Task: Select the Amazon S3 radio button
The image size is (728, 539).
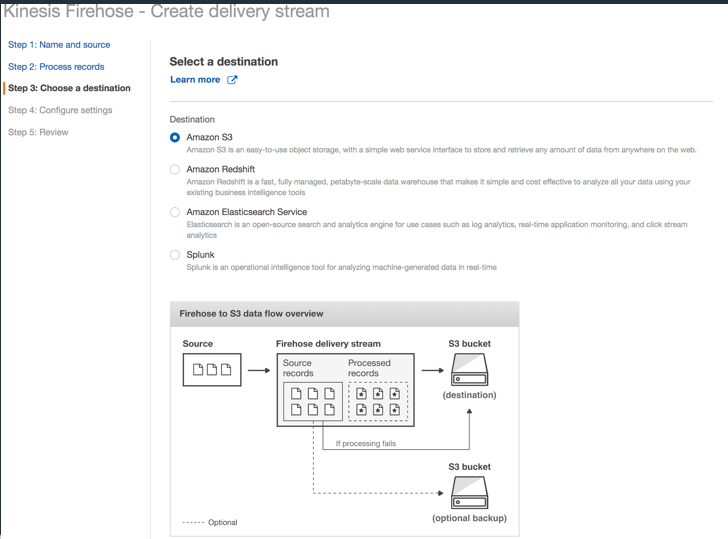Action: 175,137
